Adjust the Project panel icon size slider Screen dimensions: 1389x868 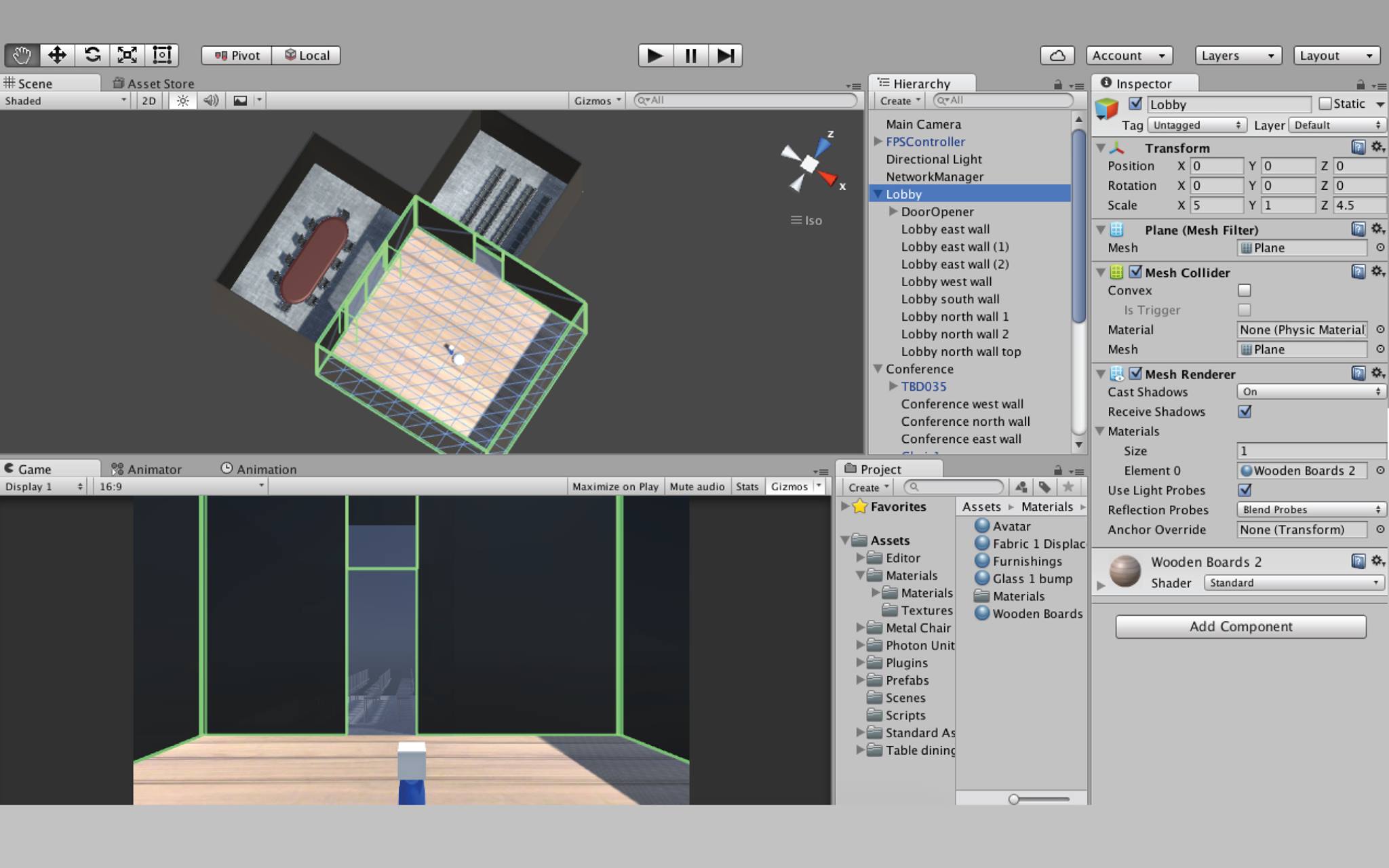[1014, 799]
